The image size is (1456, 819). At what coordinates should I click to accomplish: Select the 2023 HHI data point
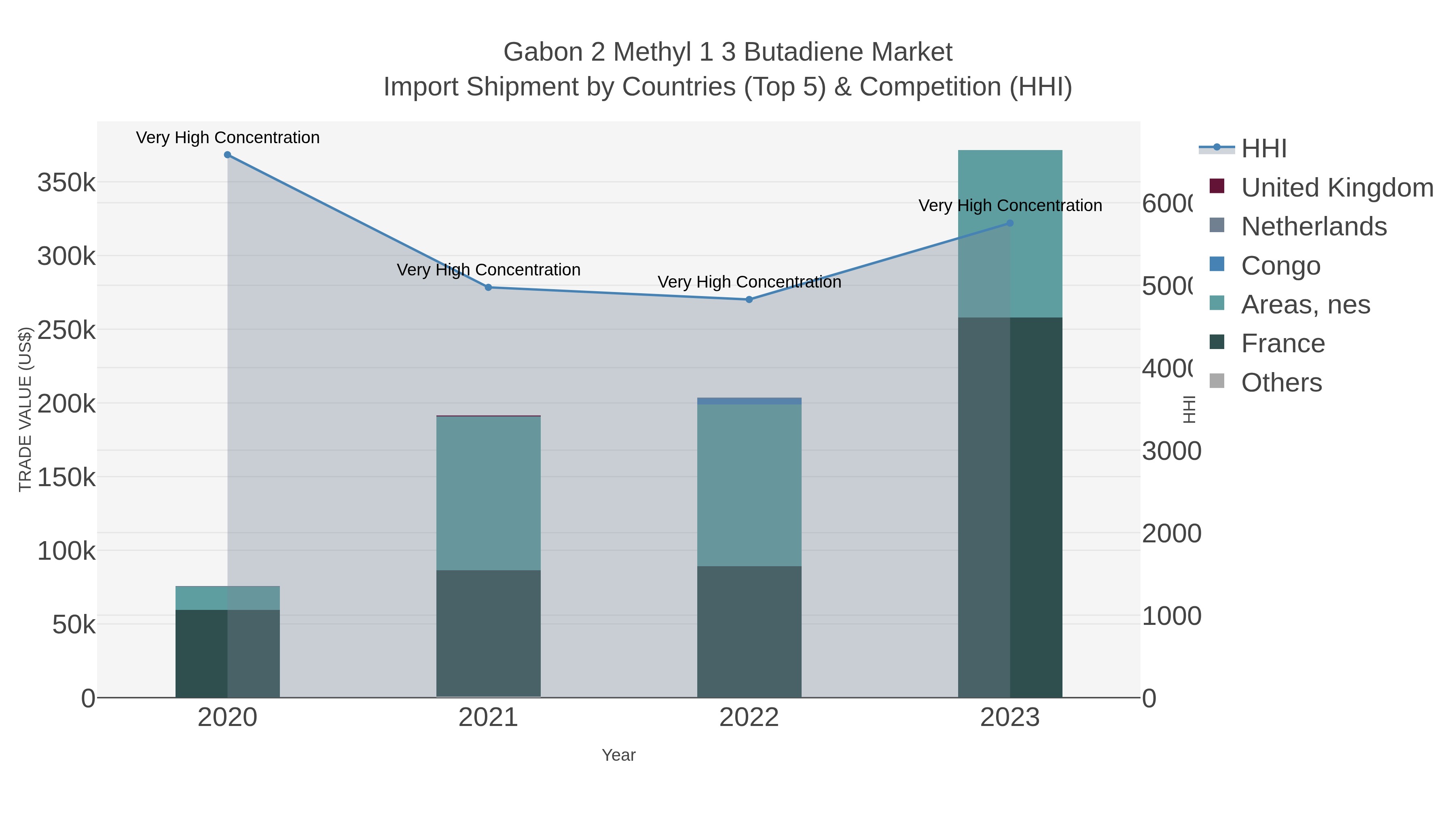(1010, 223)
